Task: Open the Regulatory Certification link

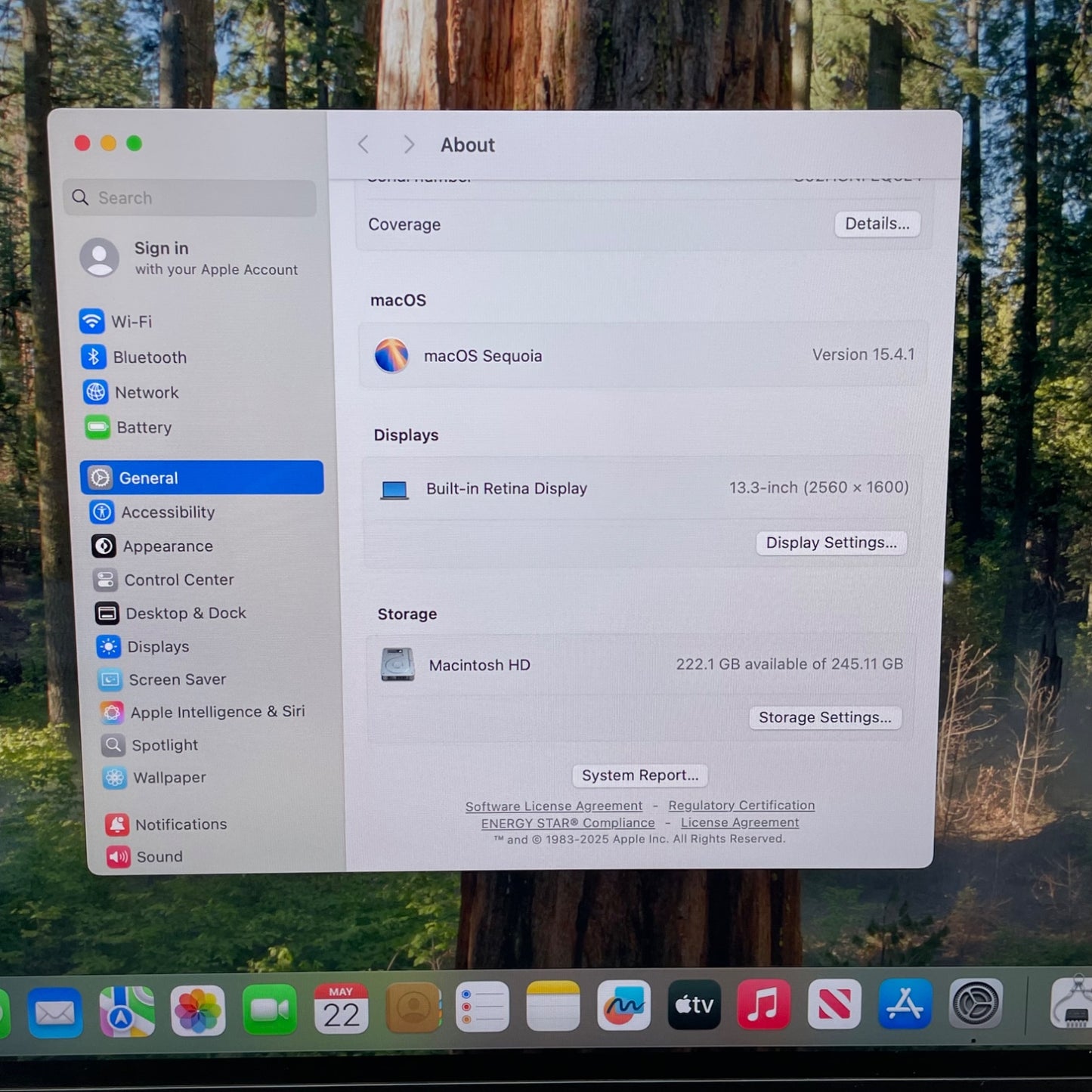Action: point(741,806)
